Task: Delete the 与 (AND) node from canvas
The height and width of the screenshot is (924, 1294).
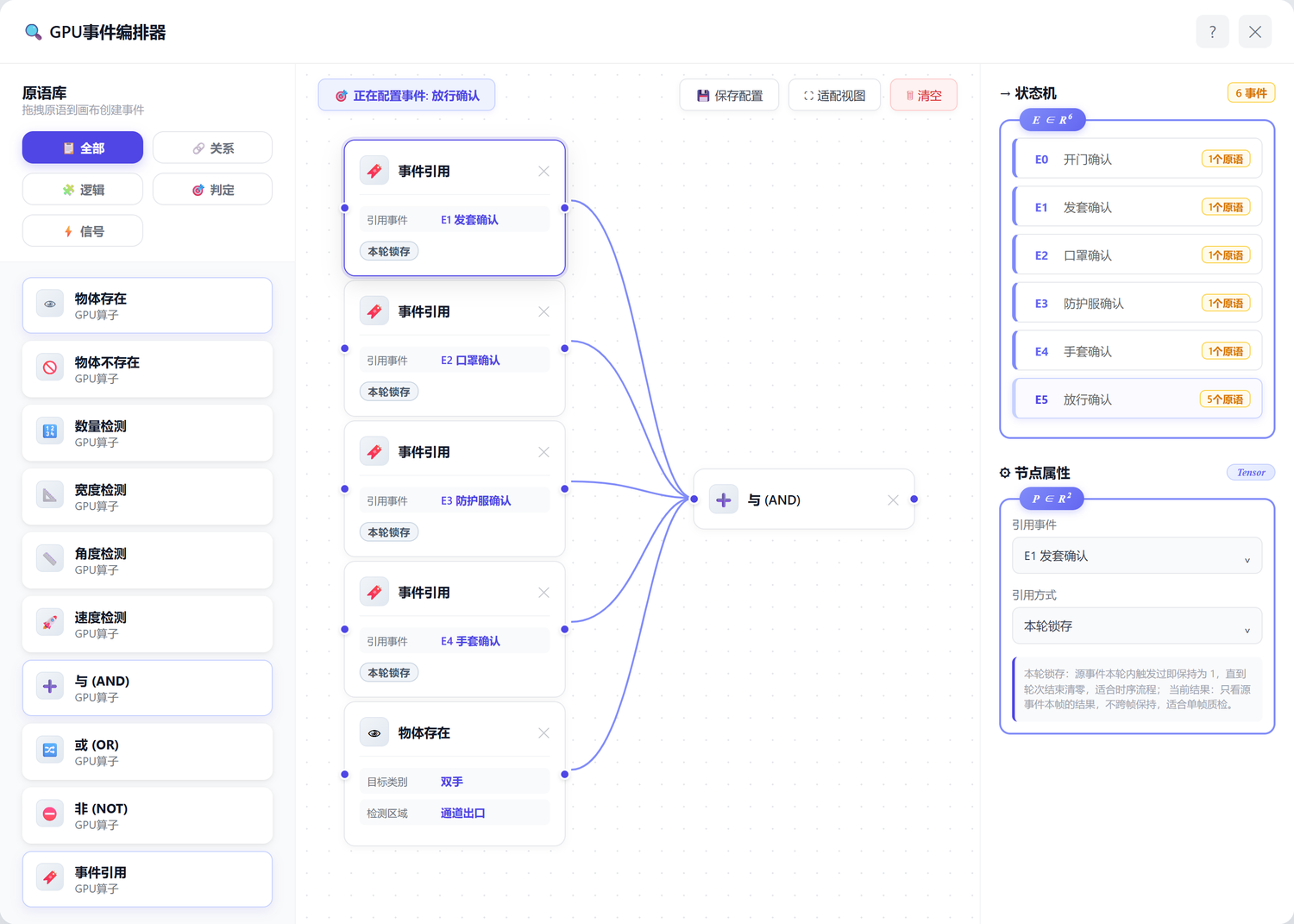Action: (893, 500)
